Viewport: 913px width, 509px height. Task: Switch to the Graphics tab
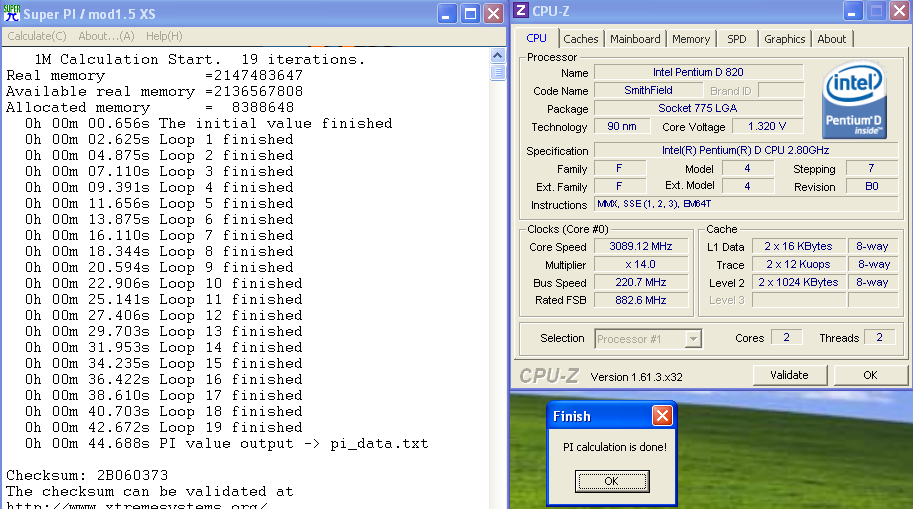coord(784,39)
